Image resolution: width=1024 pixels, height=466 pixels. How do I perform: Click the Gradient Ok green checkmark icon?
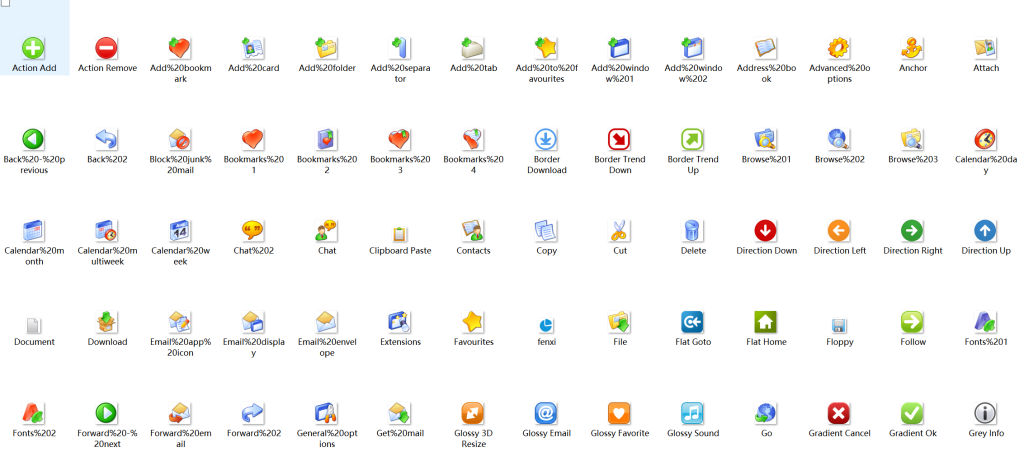pyautogui.click(x=912, y=413)
